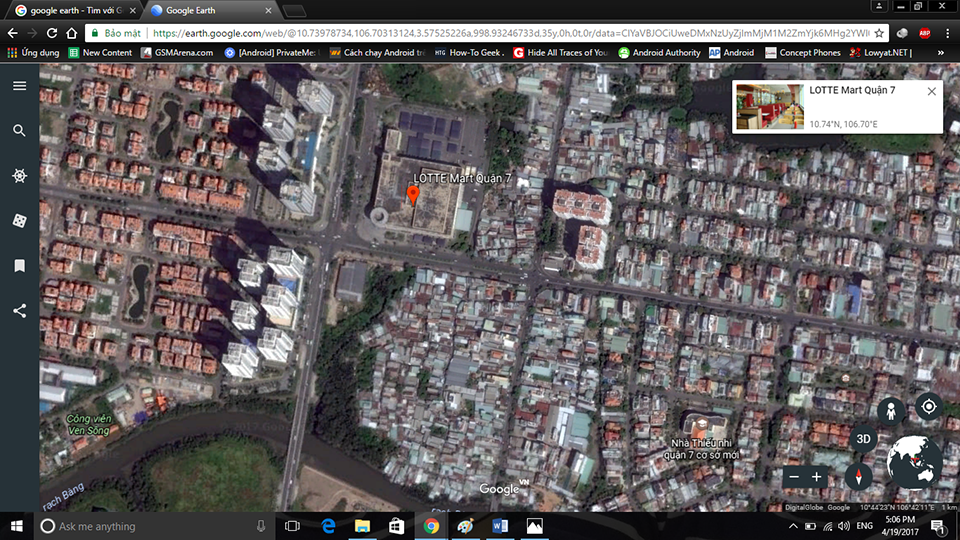Open File Explorer from taskbar

pos(362,526)
